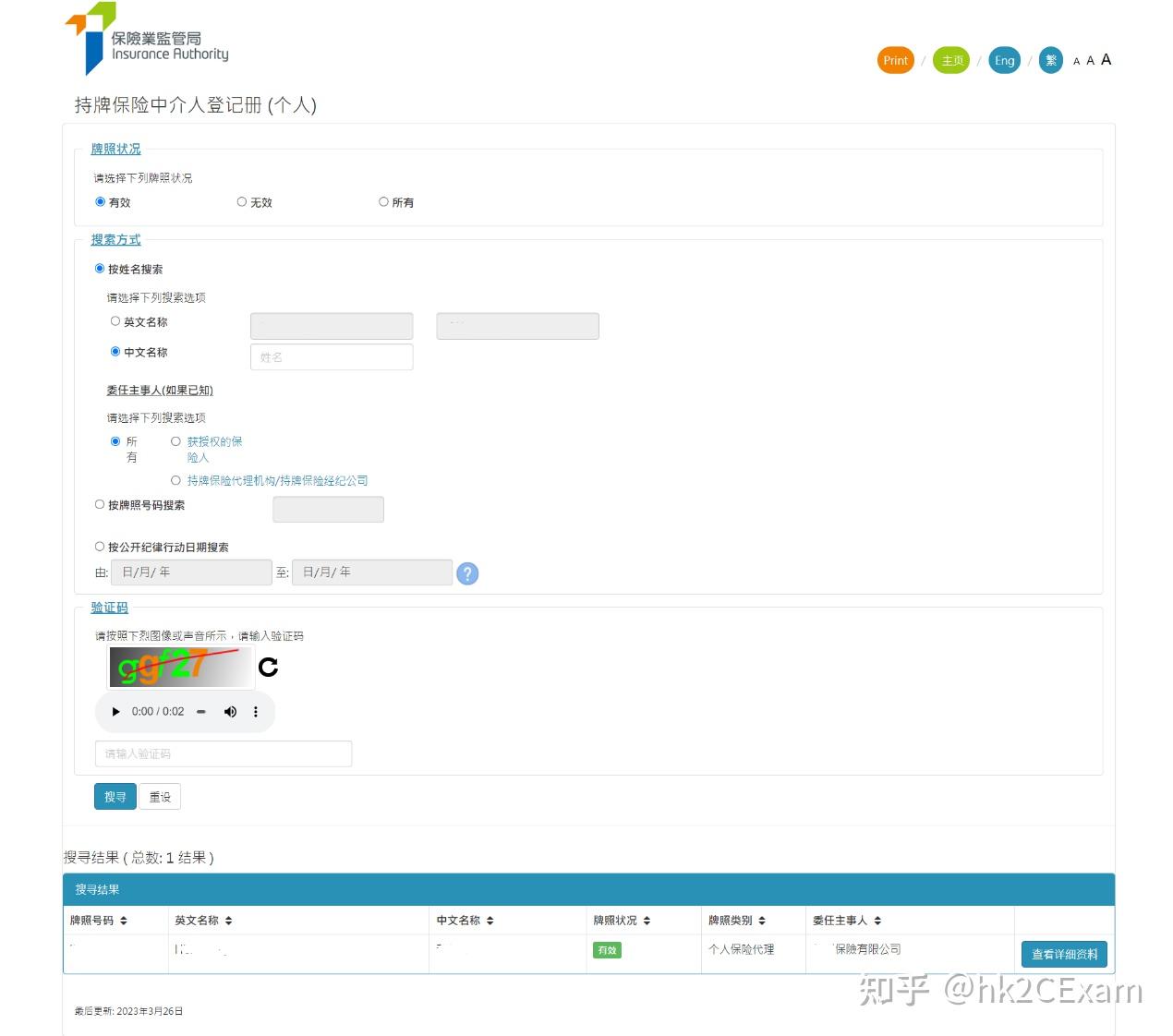Mute the captcha audio volume

coord(230,712)
